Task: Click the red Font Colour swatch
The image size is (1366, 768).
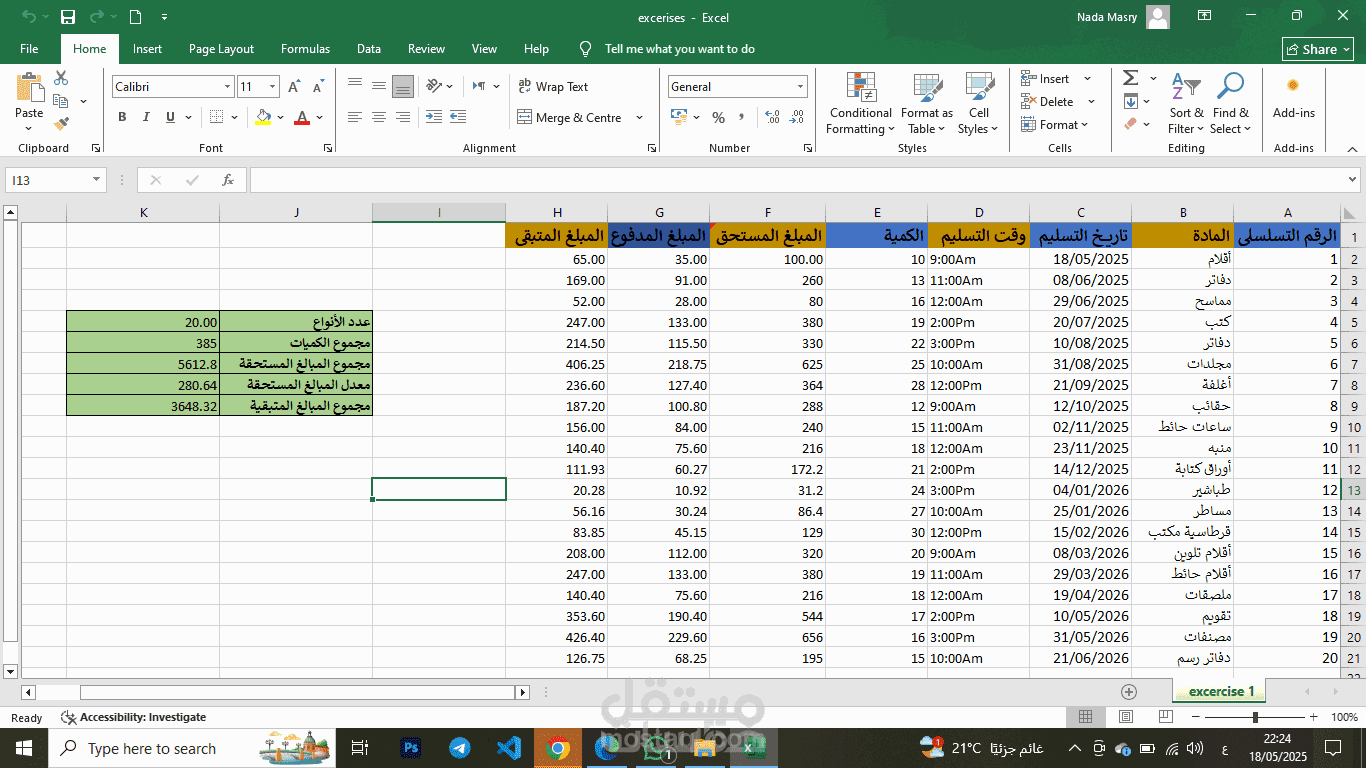Action: pyautogui.click(x=302, y=118)
